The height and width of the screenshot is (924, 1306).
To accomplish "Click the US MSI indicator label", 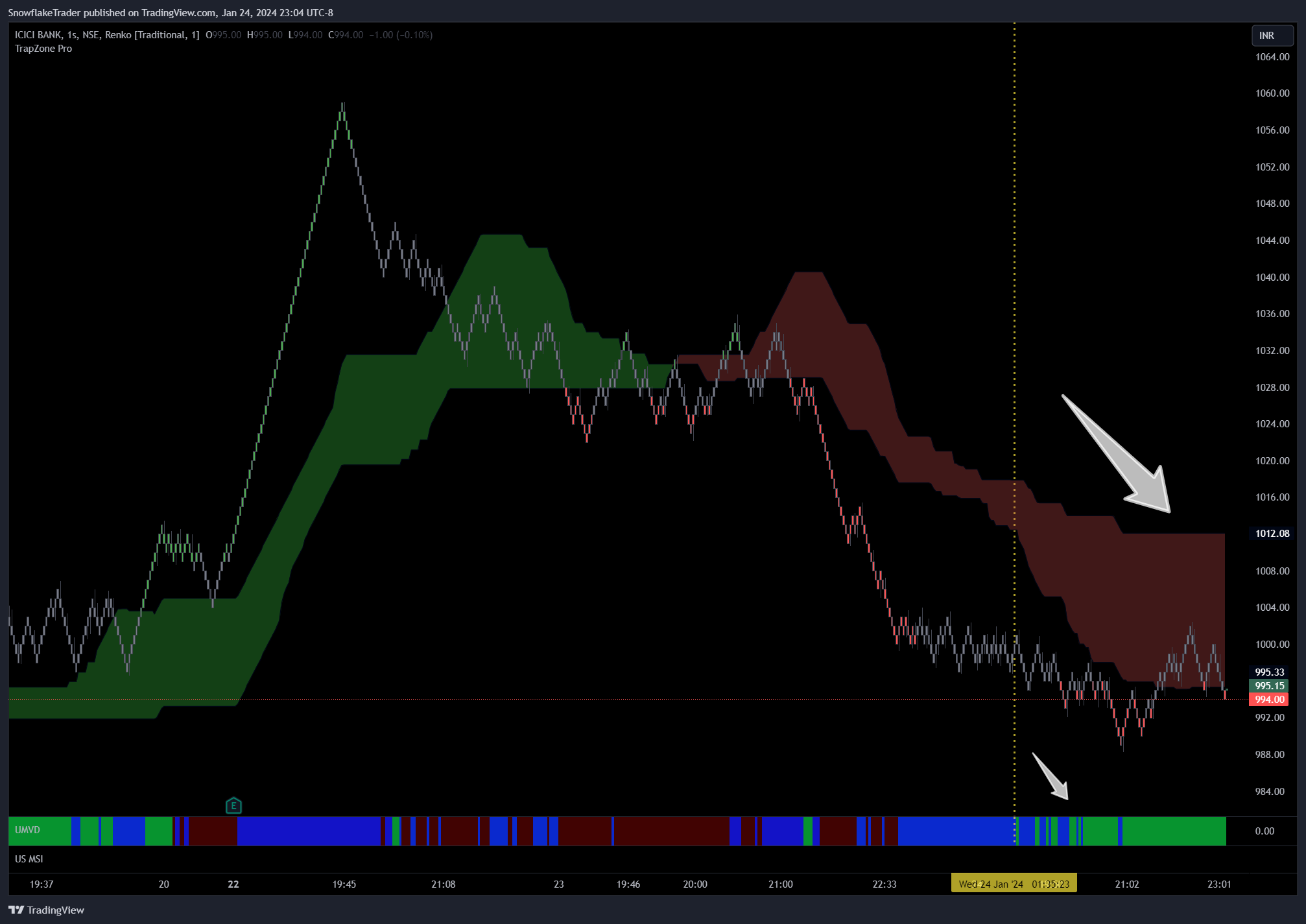I will (29, 859).
